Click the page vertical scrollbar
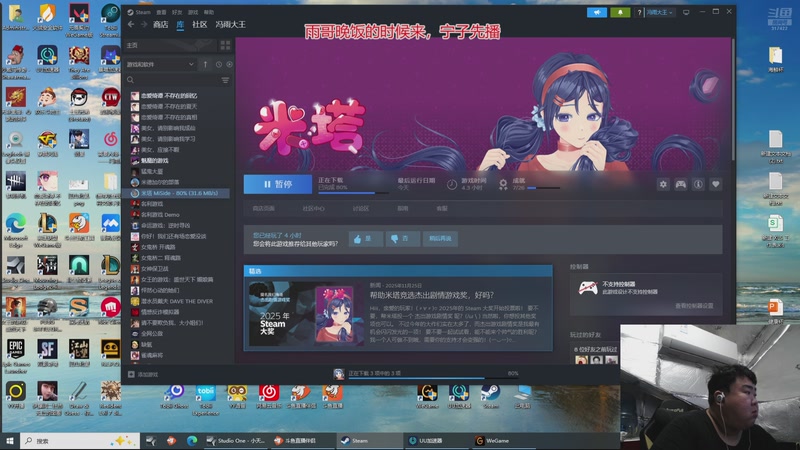Viewport: 800px width, 450px height. click(733, 99)
